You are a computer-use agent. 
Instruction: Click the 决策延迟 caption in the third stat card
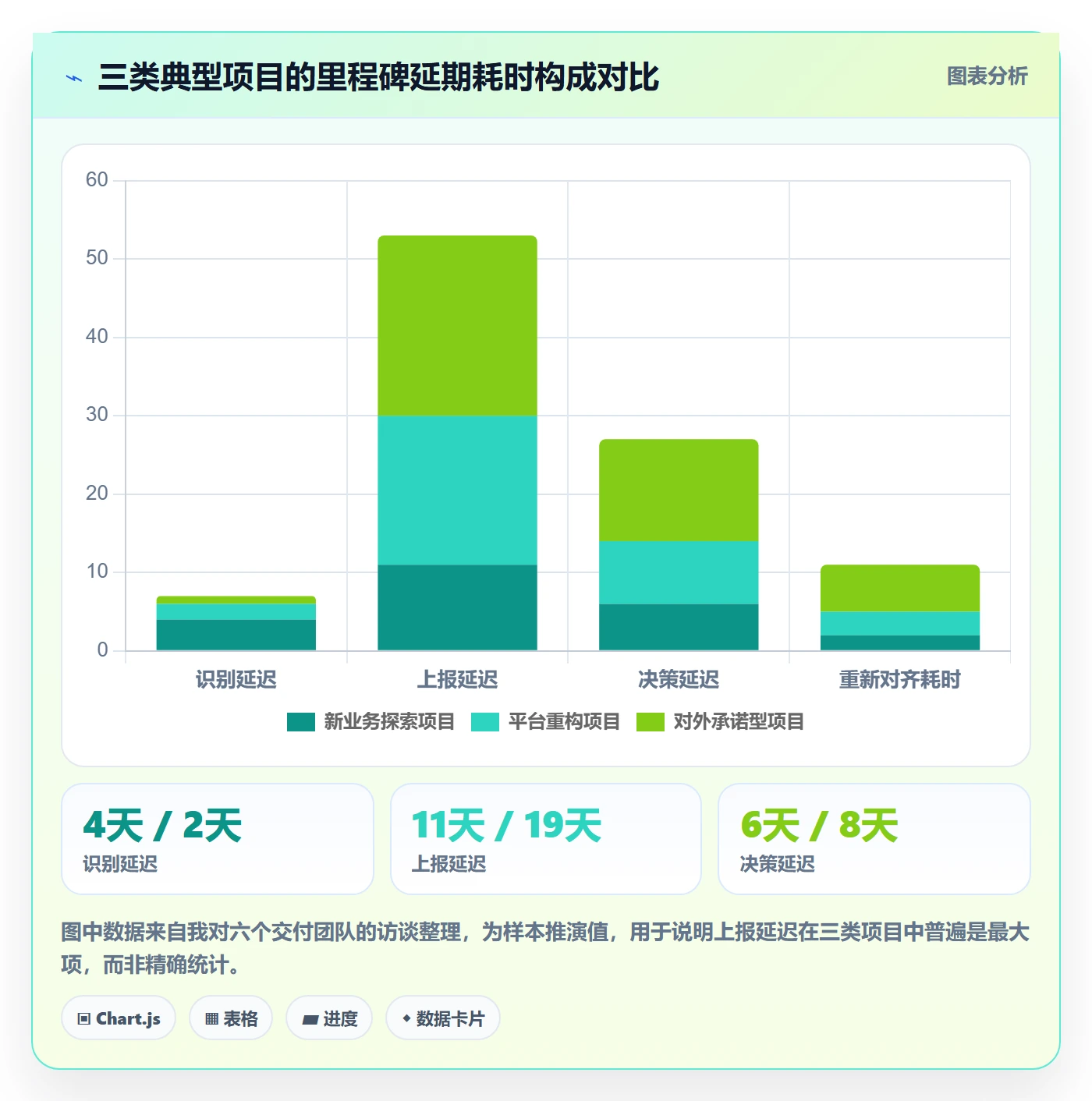click(777, 864)
